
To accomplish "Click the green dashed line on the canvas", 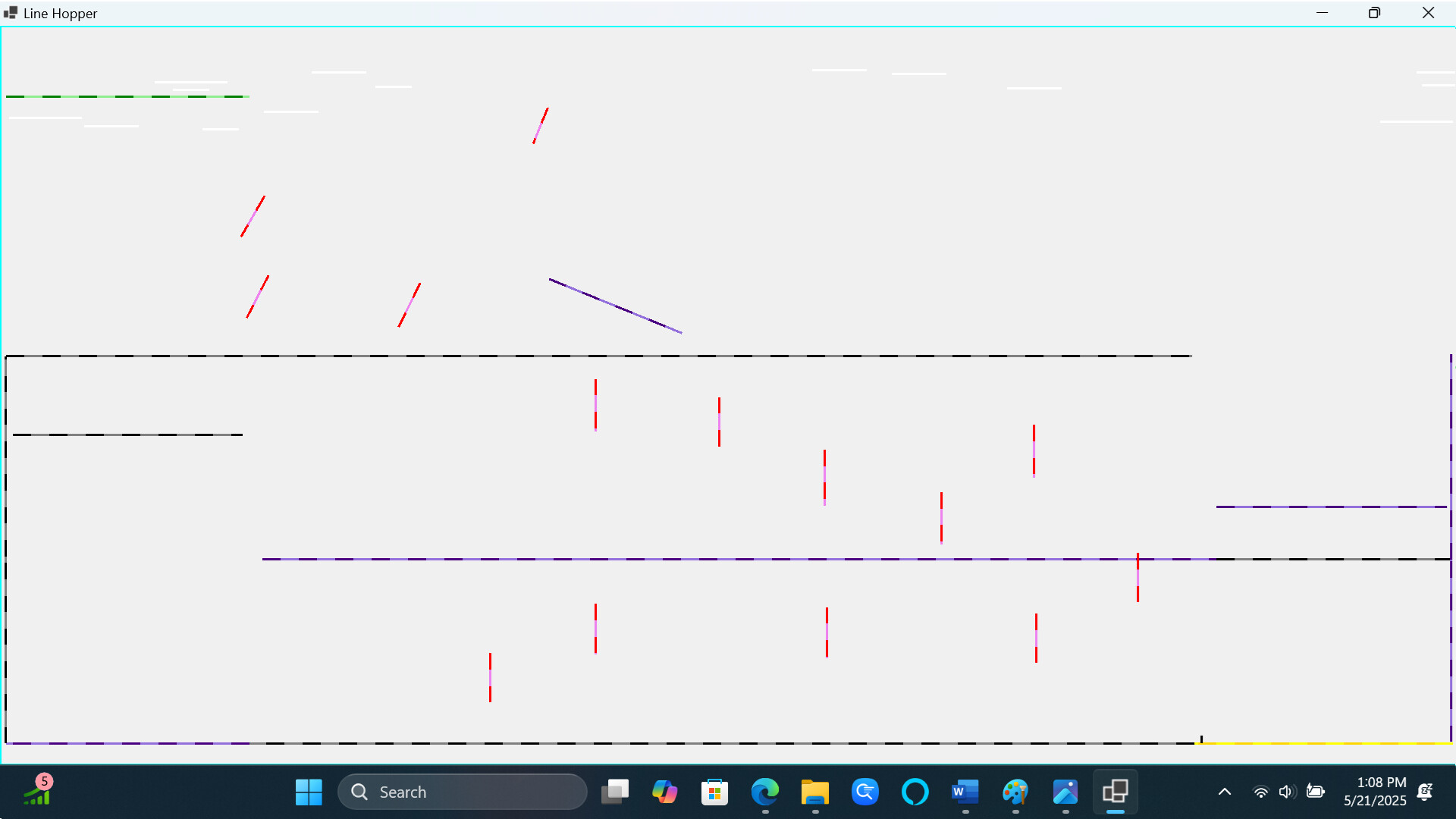I will pos(129,96).
